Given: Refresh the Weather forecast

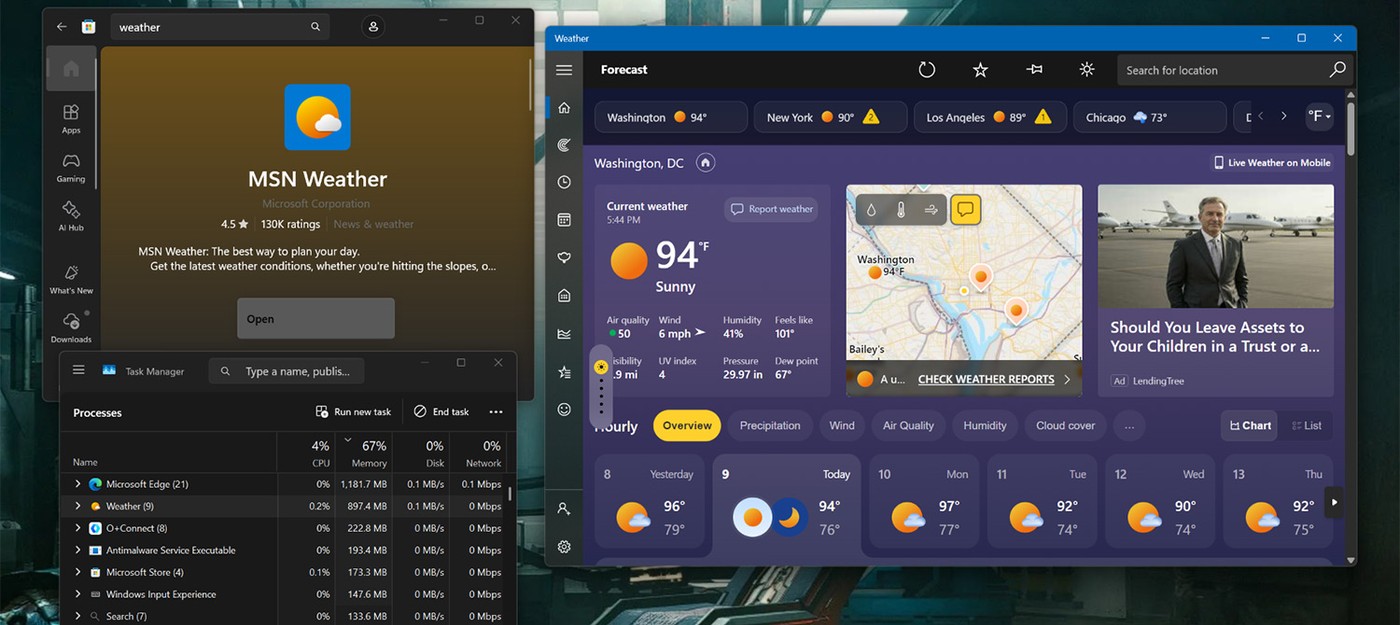Looking at the screenshot, I should [x=927, y=70].
